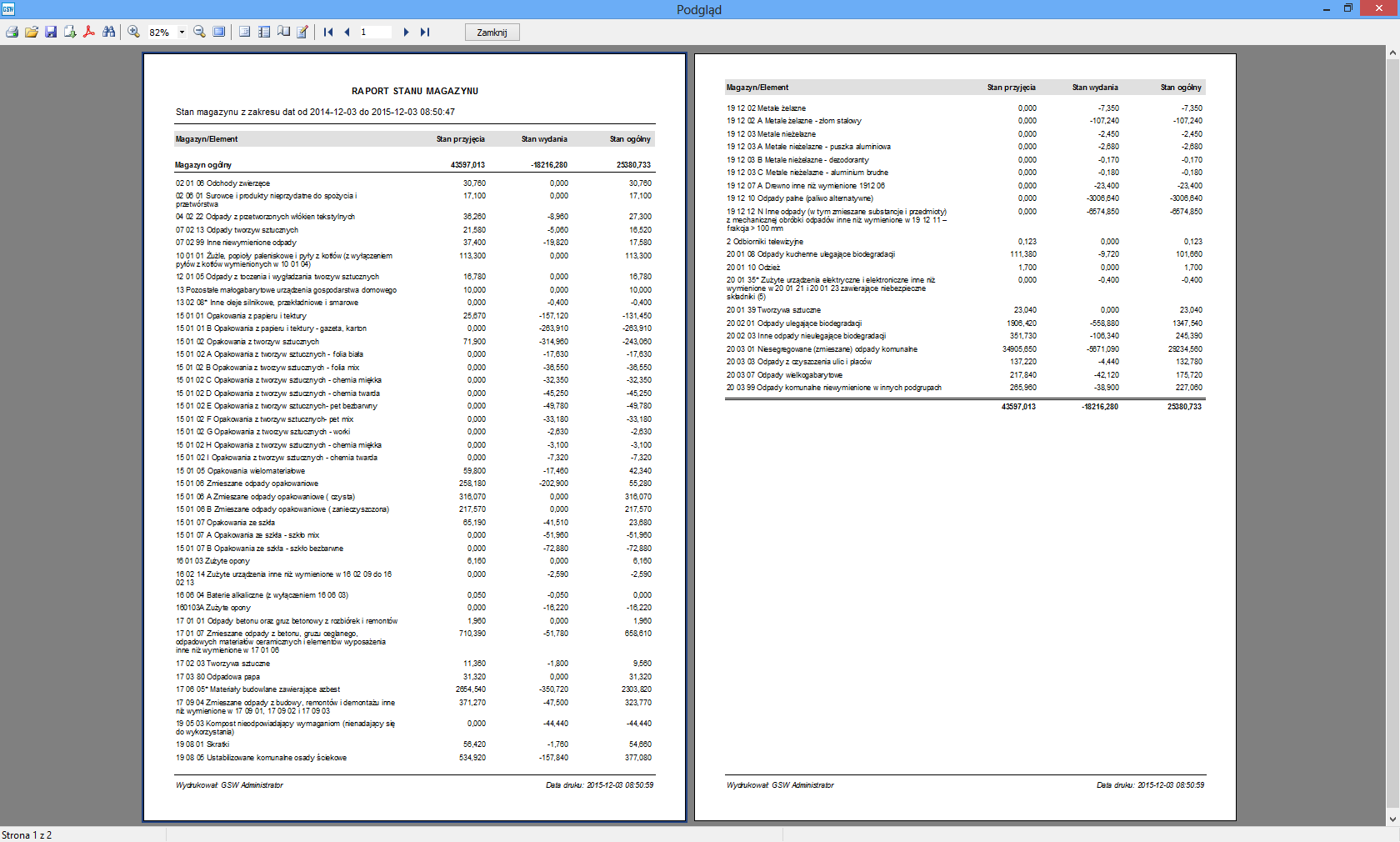Viewport: 1400px width, 842px height.
Task: Open the 82% zoom level dropdown
Action: pyautogui.click(x=182, y=33)
